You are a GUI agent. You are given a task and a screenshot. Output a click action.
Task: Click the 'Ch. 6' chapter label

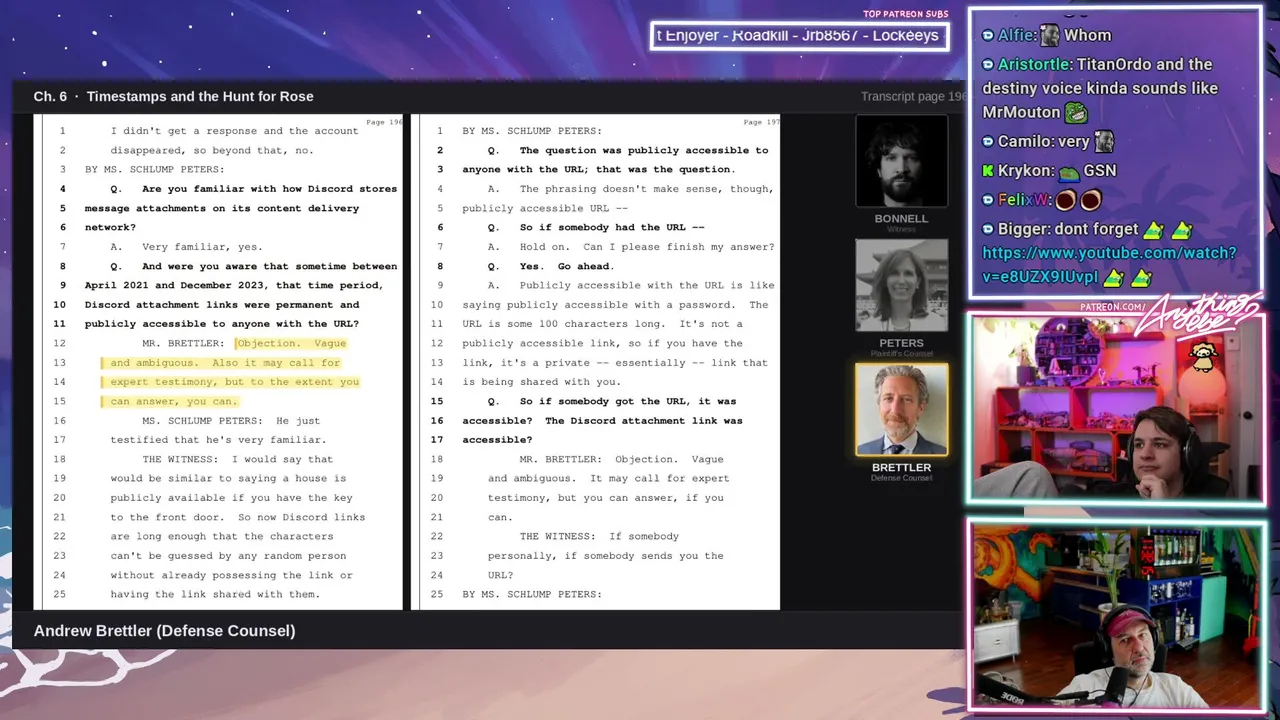[x=50, y=96]
